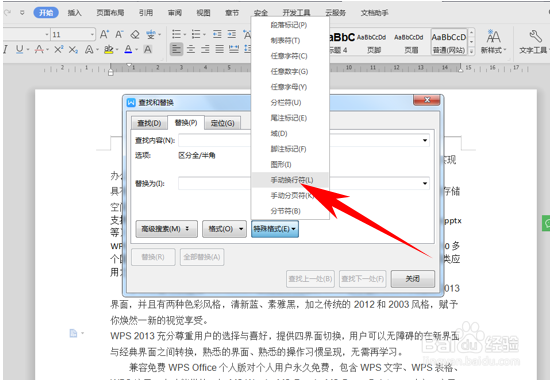This screenshot has height=380, width=550.
Task: Expand the 高级搜索(M) options
Action: (x=167, y=229)
